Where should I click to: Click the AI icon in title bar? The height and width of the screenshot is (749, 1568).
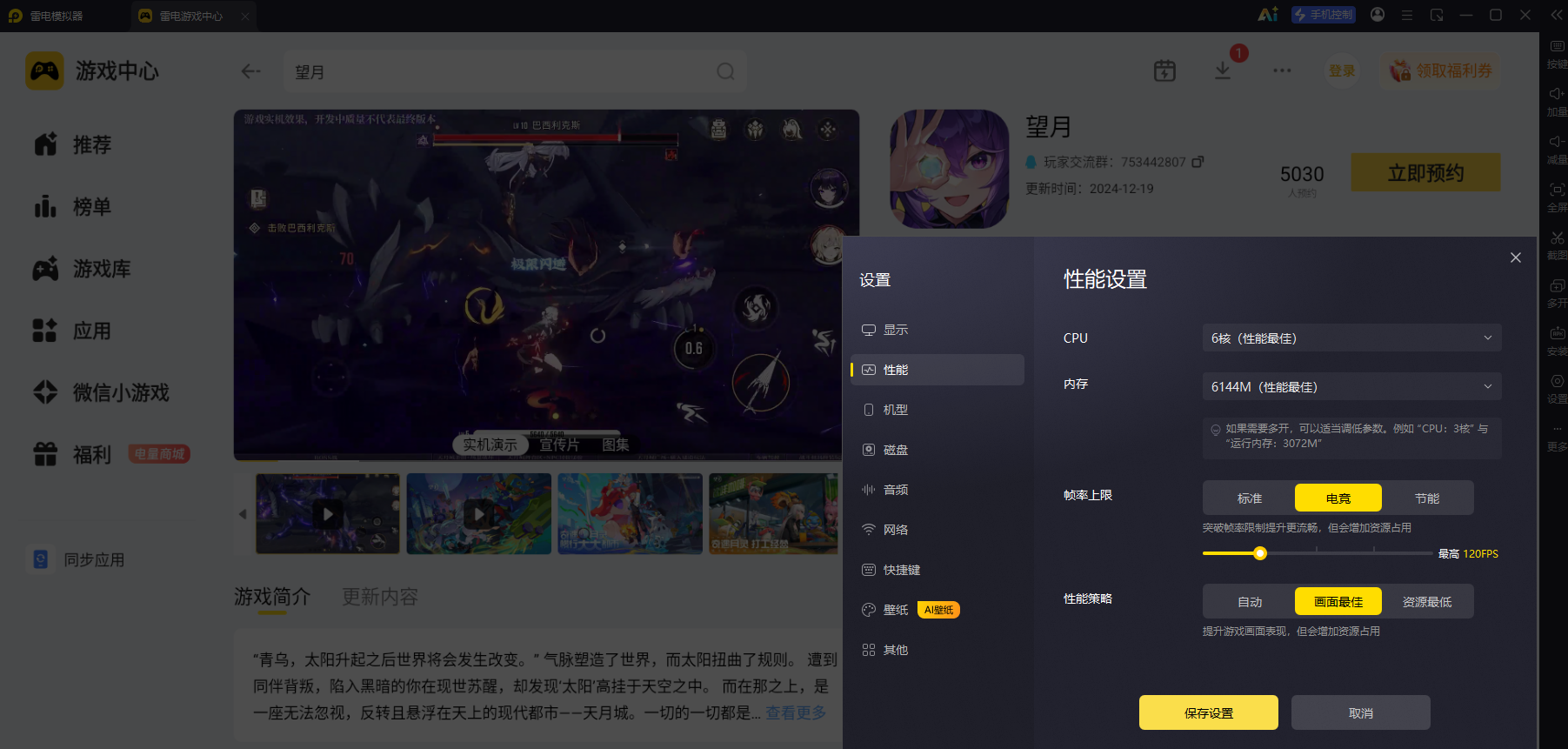pos(1268,15)
